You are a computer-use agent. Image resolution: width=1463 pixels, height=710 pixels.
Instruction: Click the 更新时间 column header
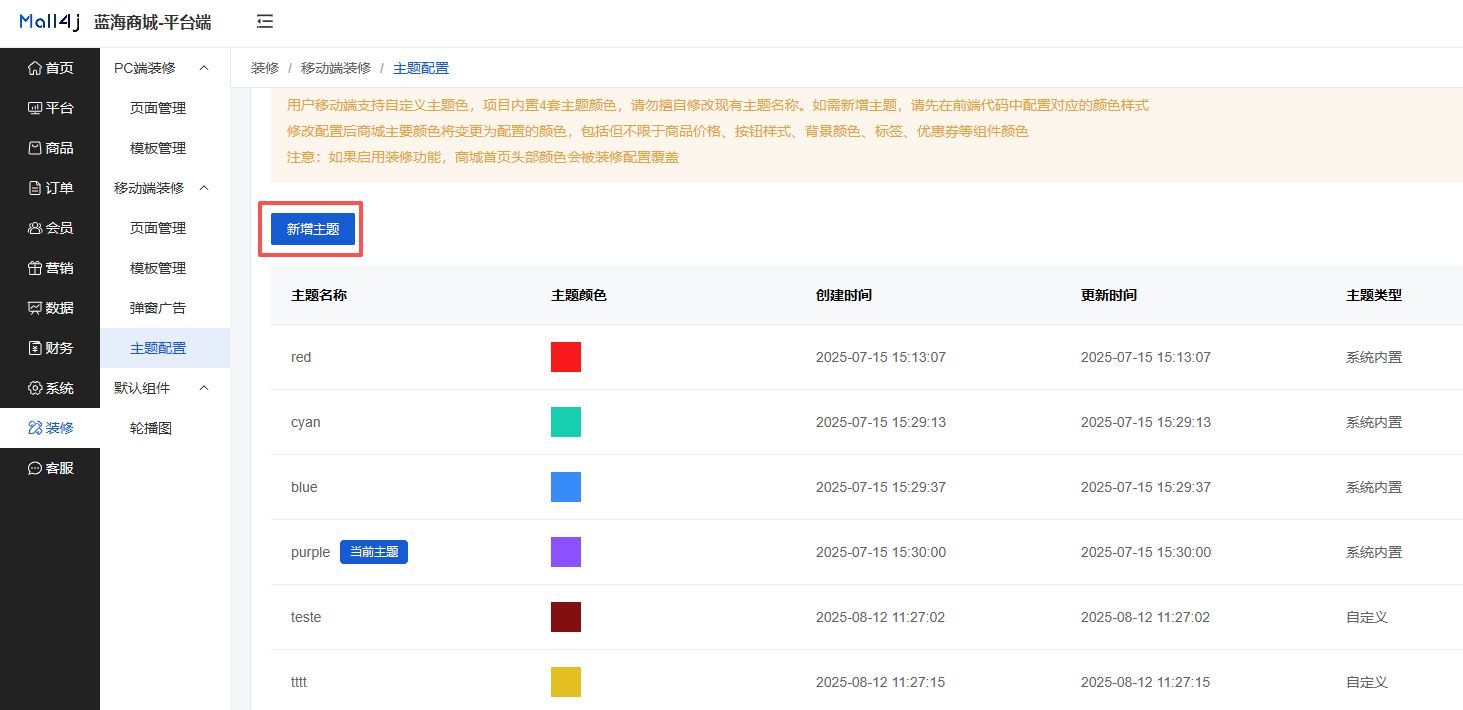(x=1109, y=295)
